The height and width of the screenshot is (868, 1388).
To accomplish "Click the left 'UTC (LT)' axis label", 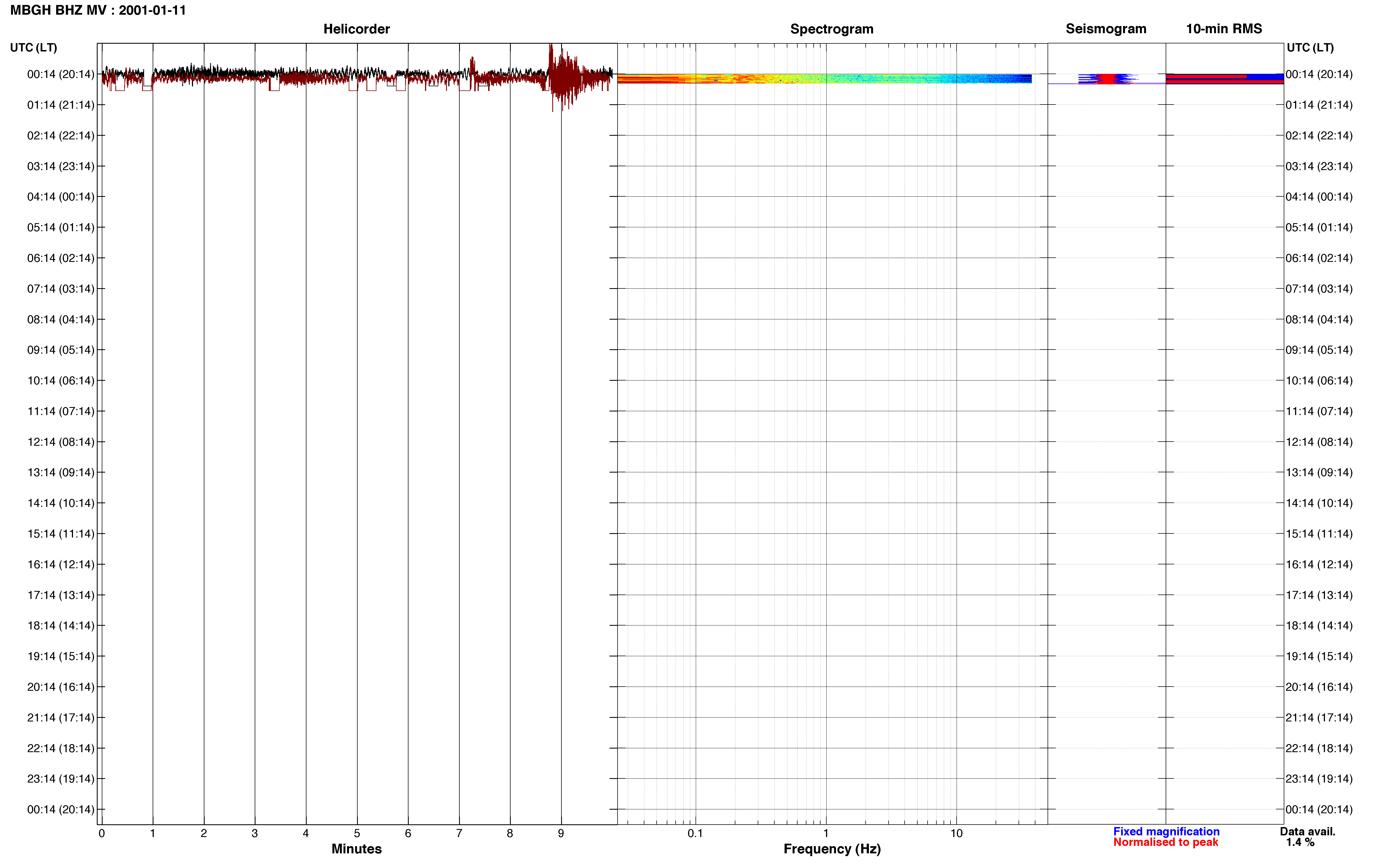I will tap(34, 48).
